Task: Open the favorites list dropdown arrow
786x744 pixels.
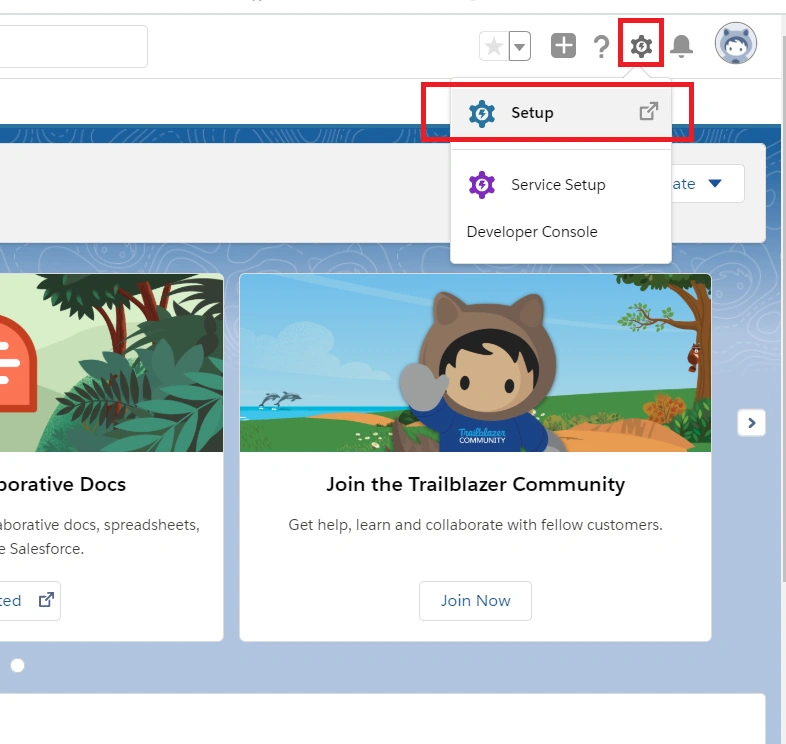Action: coord(520,46)
